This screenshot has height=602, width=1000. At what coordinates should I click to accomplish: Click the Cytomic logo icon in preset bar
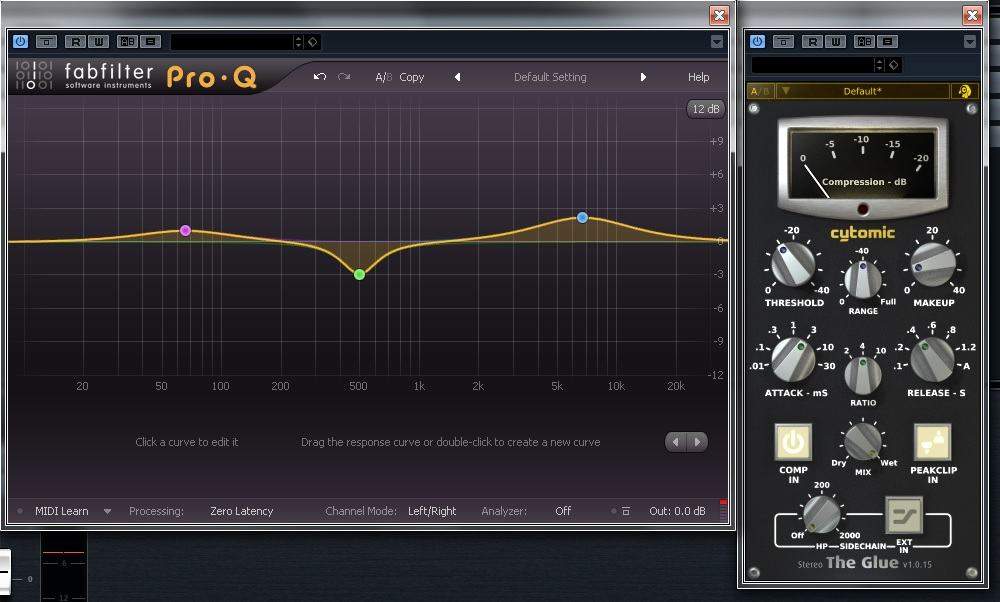[x=964, y=91]
